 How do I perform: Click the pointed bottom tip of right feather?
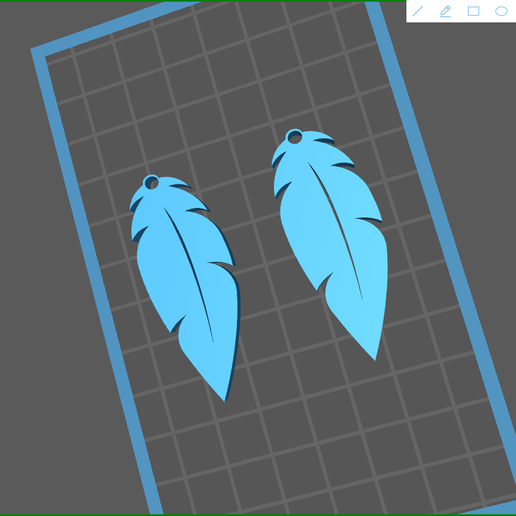point(374,357)
